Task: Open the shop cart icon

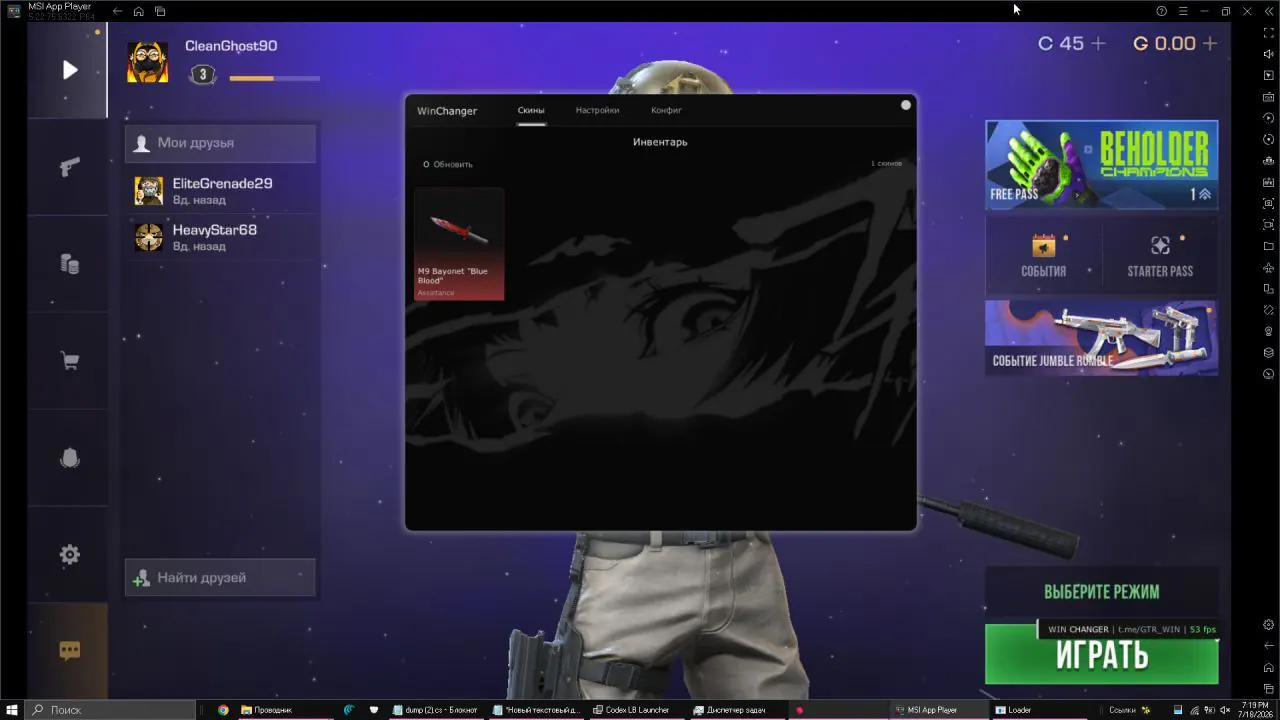Action: tap(69, 361)
